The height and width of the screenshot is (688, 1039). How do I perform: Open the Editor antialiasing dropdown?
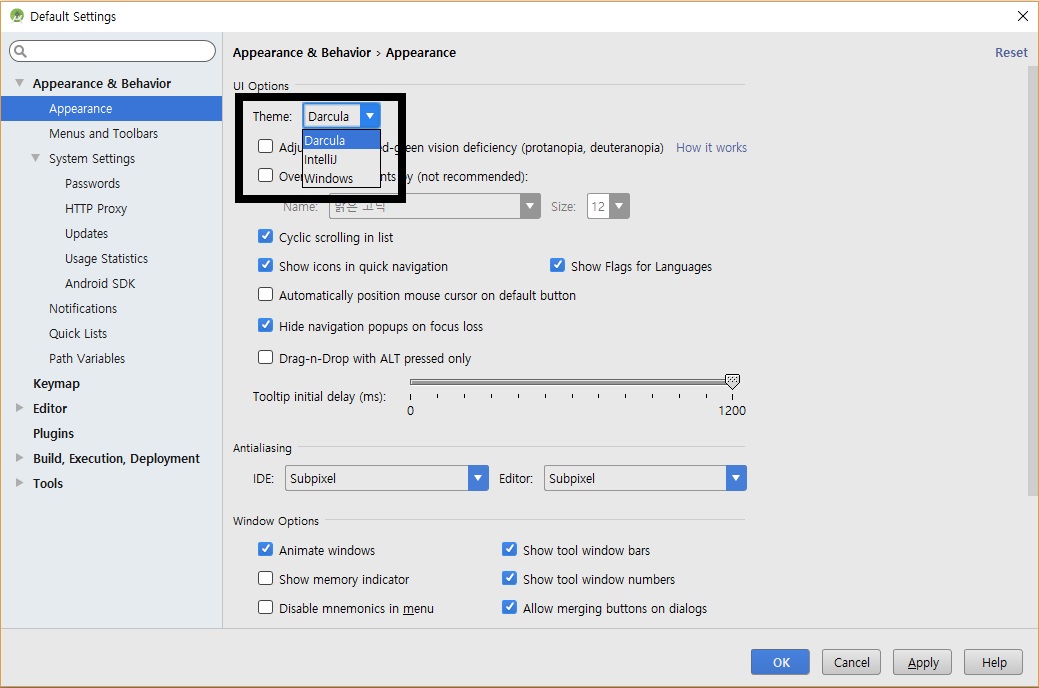(x=645, y=478)
